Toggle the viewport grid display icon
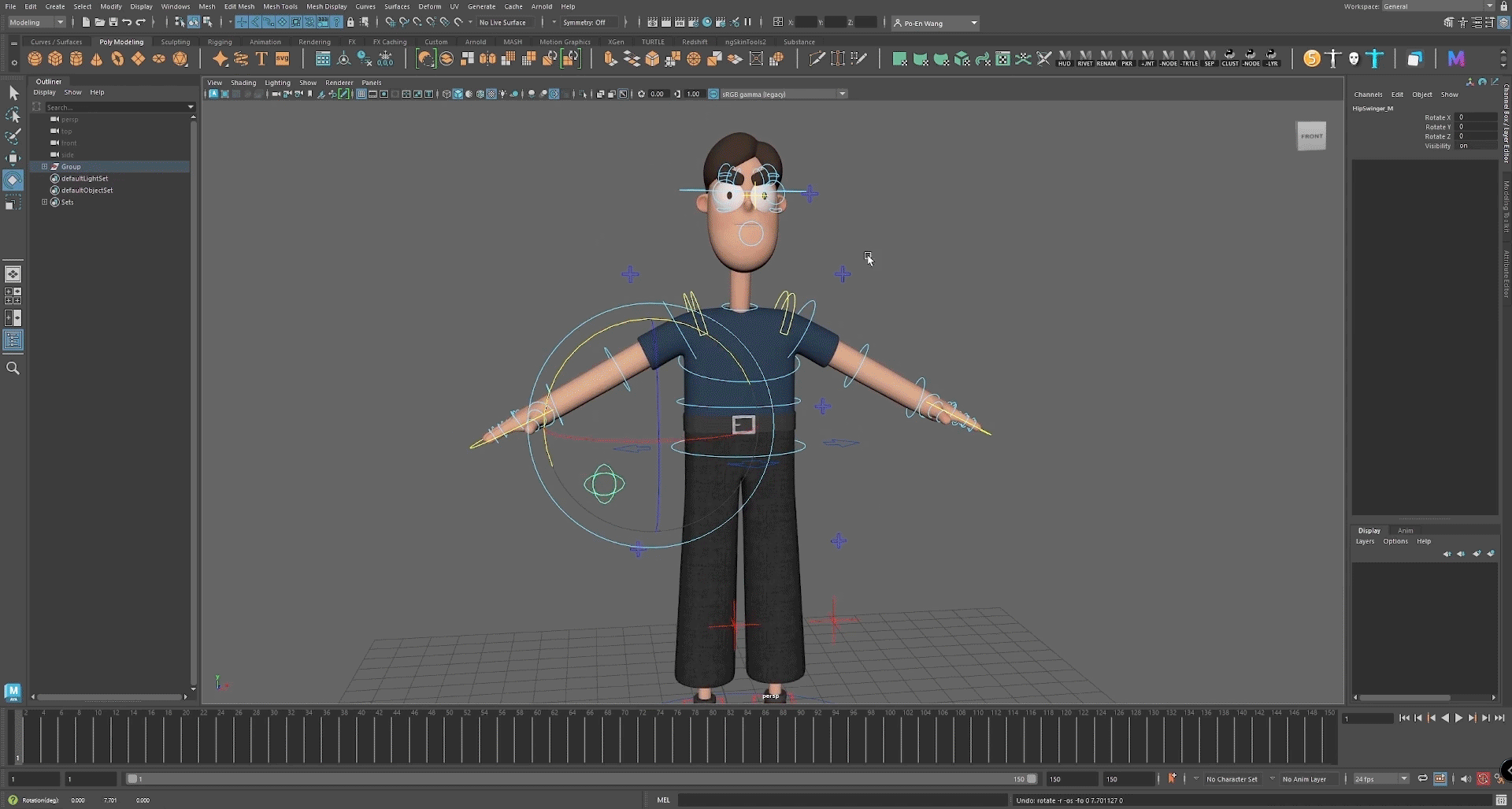 point(361,95)
